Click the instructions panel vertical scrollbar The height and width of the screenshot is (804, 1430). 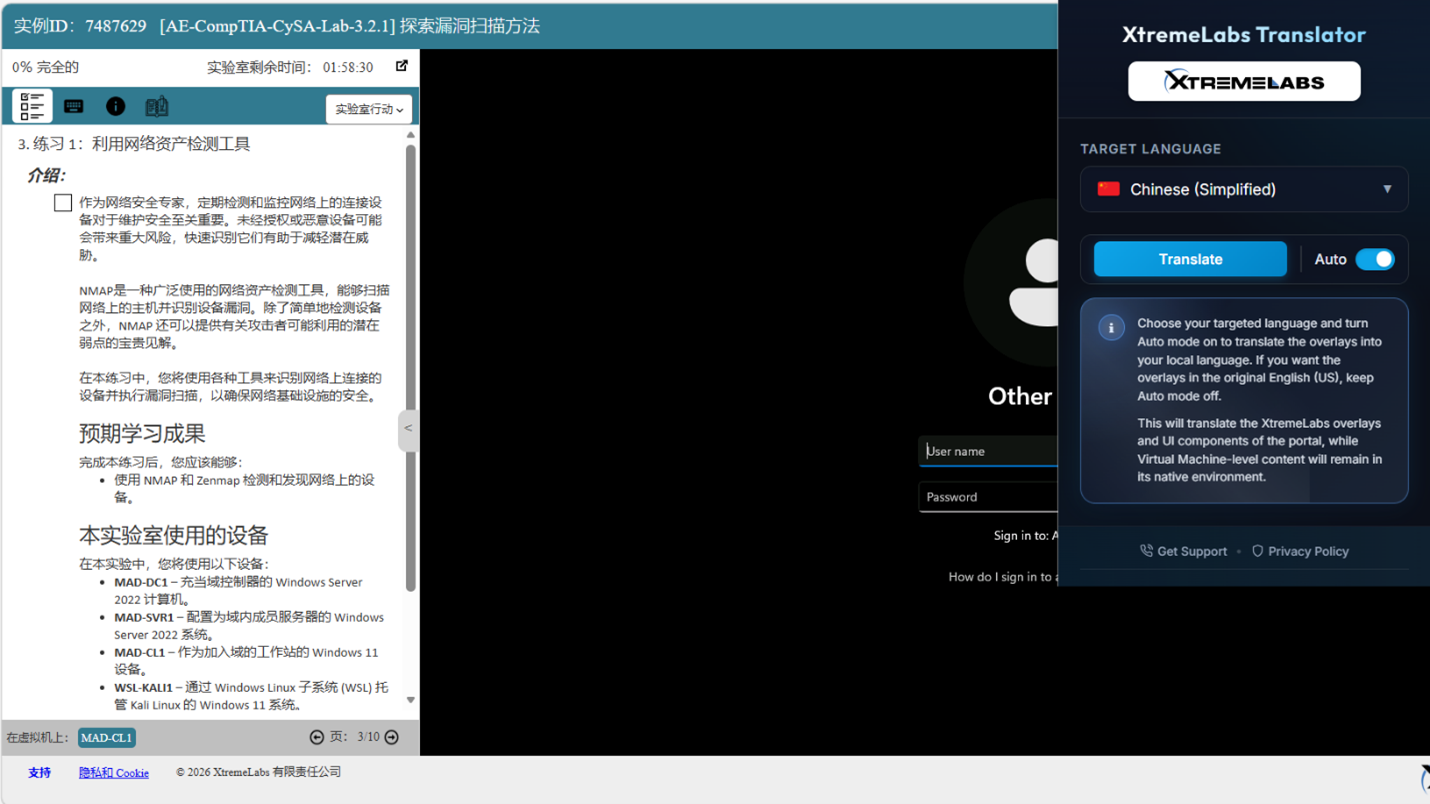tap(411, 370)
